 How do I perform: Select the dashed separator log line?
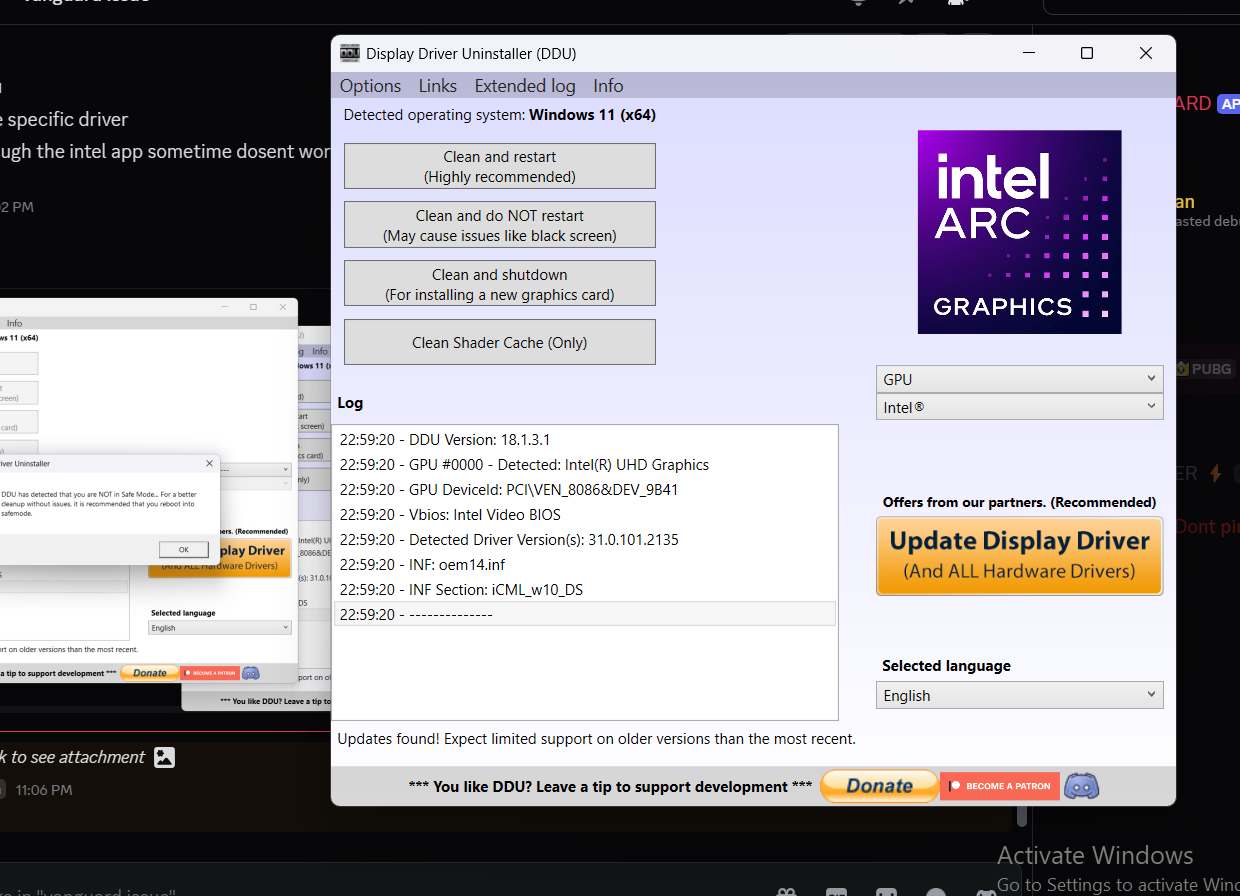585,614
